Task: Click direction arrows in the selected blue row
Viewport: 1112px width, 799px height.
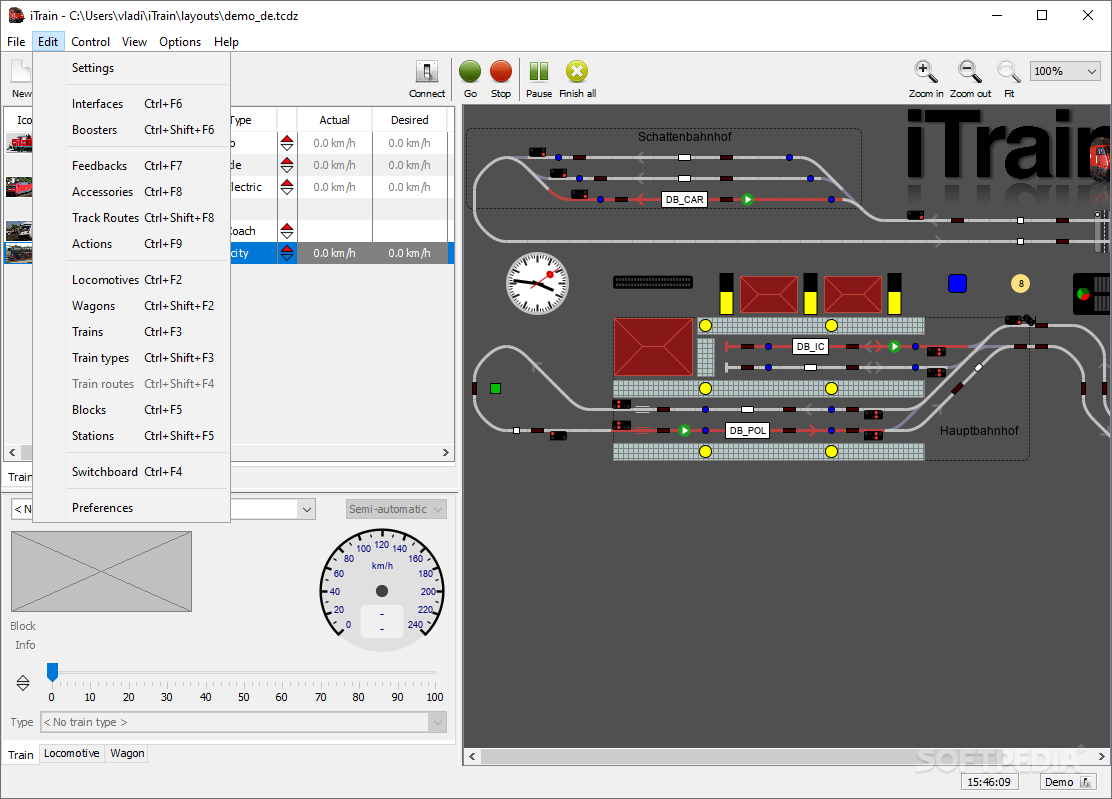Action: pyautogui.click(x=287, y=253)
